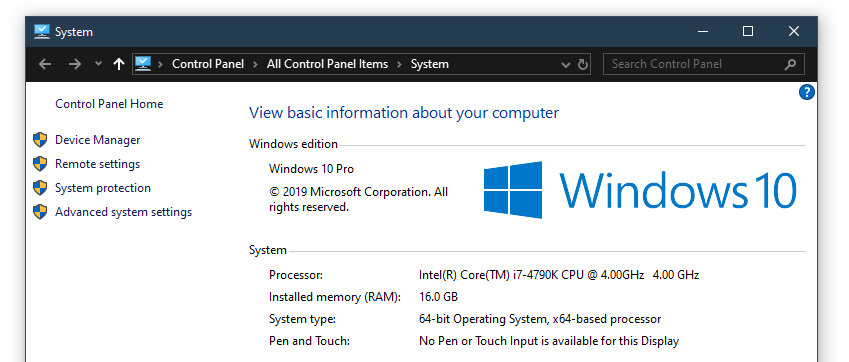Image resolution: width=849 pixels, height=362 pixels.
Task: Click the Windows 10 logo
Action: click(x=640, y=190)
